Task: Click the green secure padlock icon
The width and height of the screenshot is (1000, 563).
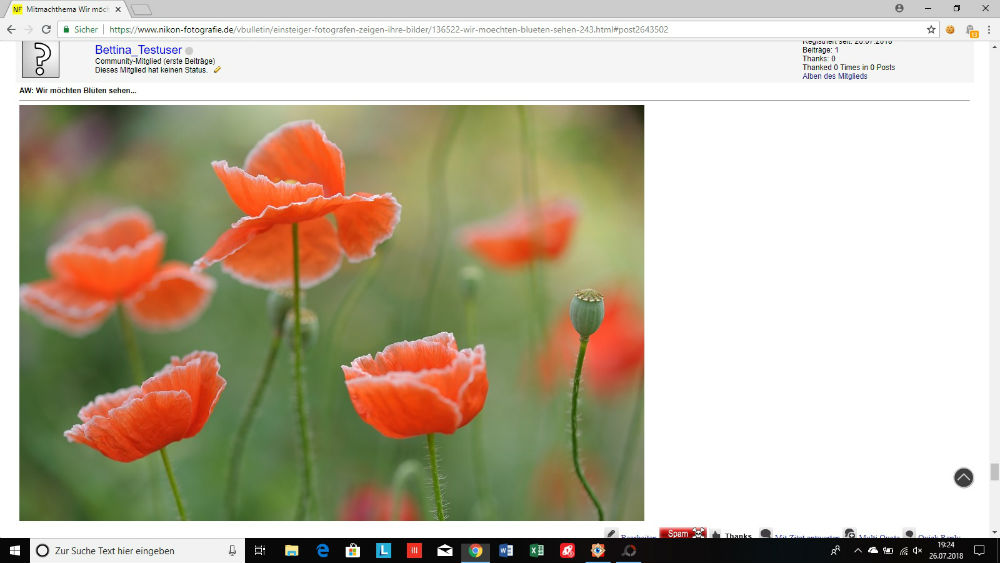Action: click(x=66, y=29)
